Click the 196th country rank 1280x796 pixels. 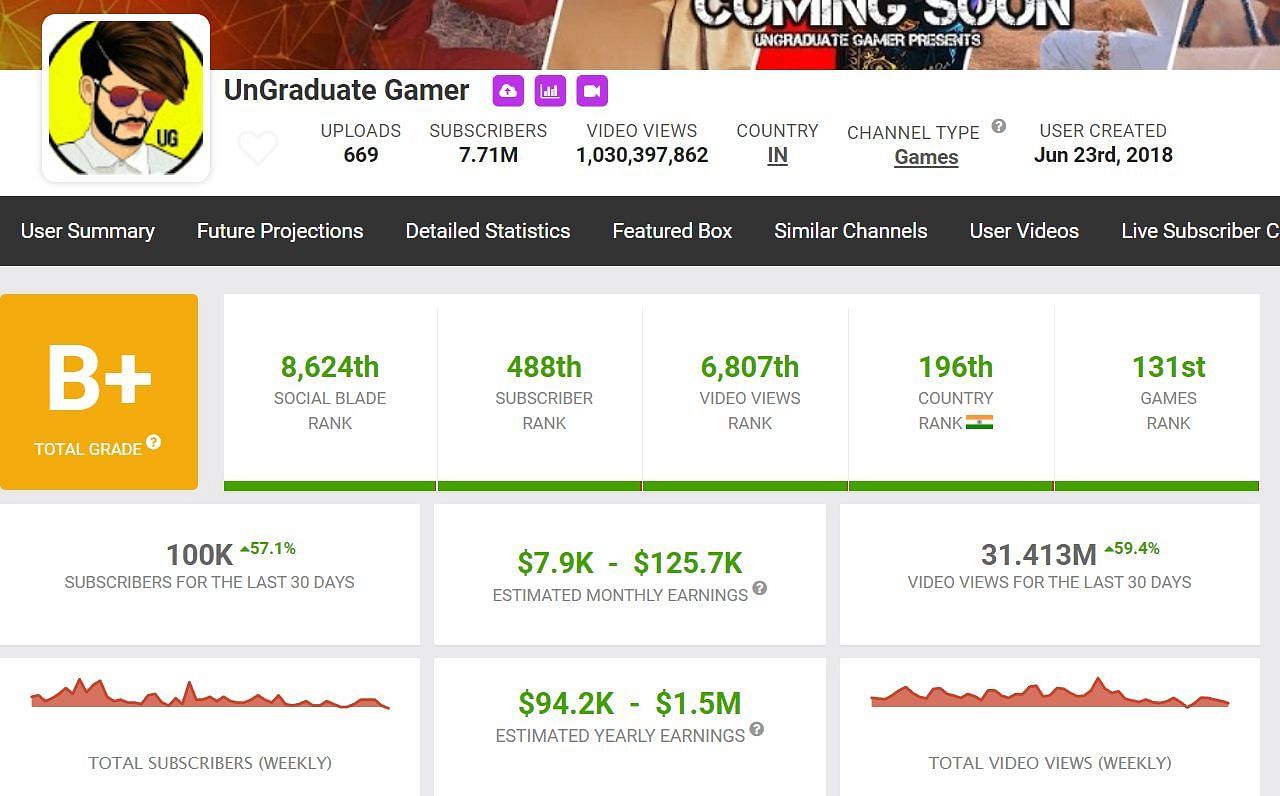[956, 367]
